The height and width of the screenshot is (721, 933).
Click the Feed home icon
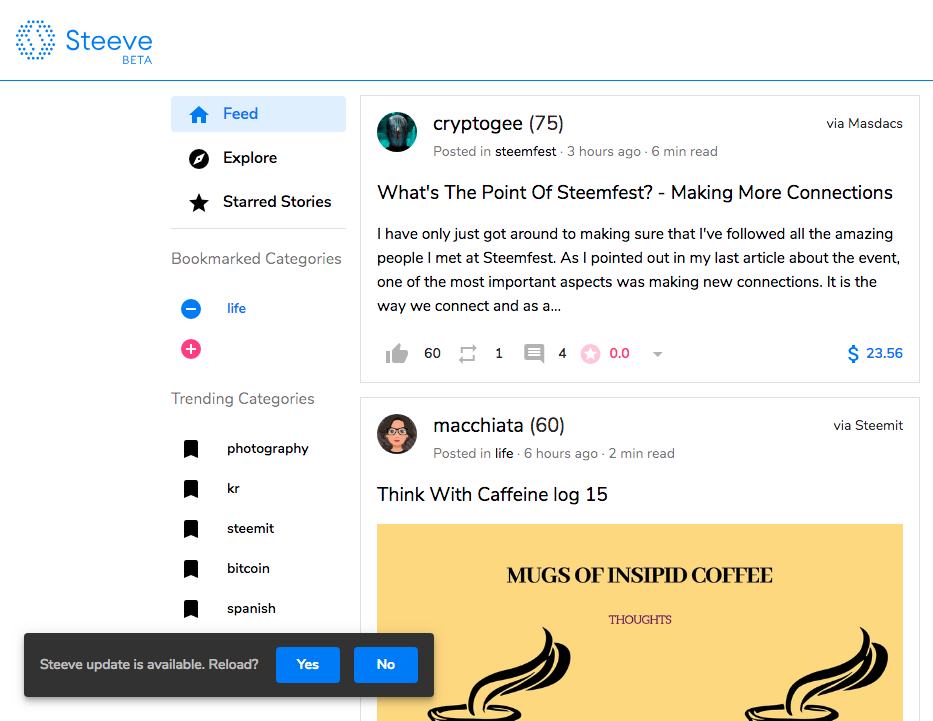tap(199, 114)
